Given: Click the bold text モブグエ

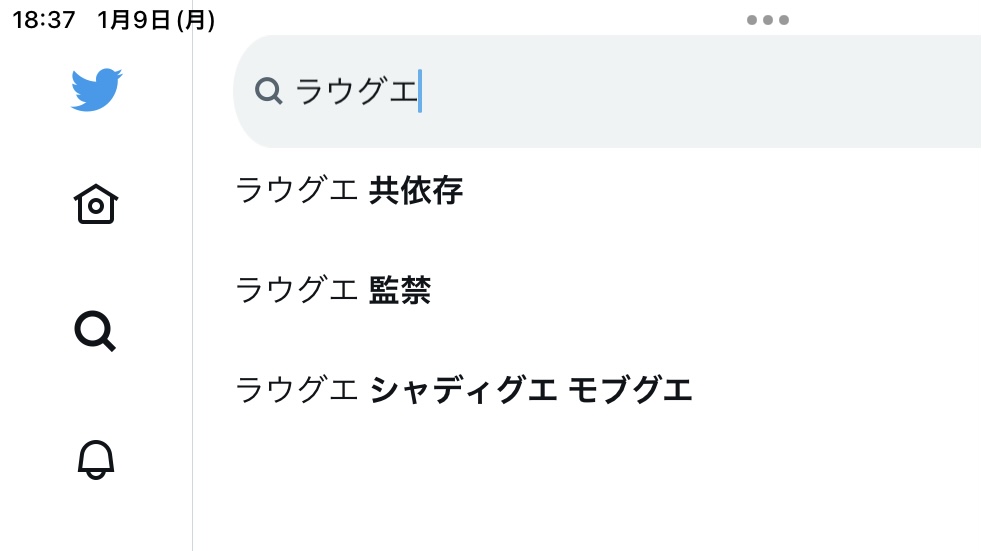Looking at the screenshot, I should 630,390.
